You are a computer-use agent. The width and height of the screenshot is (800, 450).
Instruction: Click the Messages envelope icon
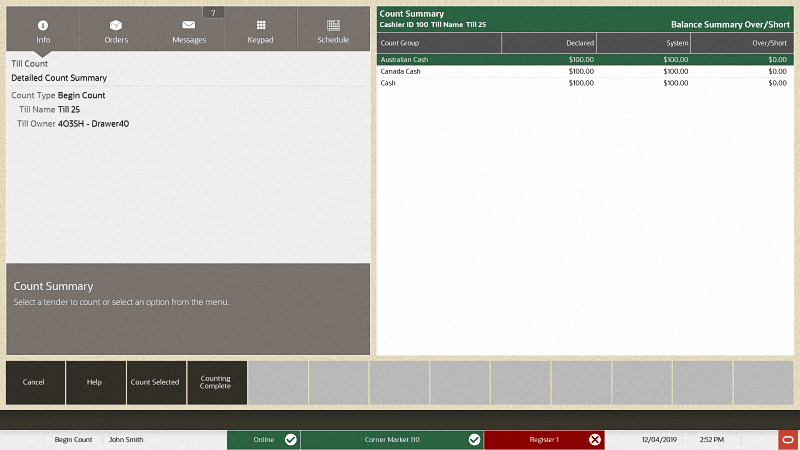pyautogui.click(x=189, y=24)
